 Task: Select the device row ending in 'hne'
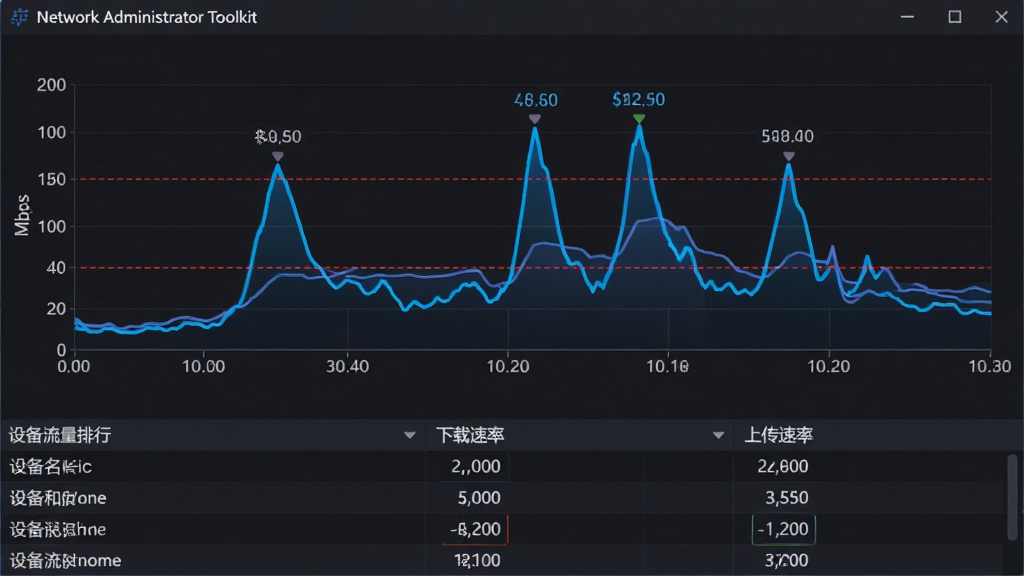click(502, 529)
